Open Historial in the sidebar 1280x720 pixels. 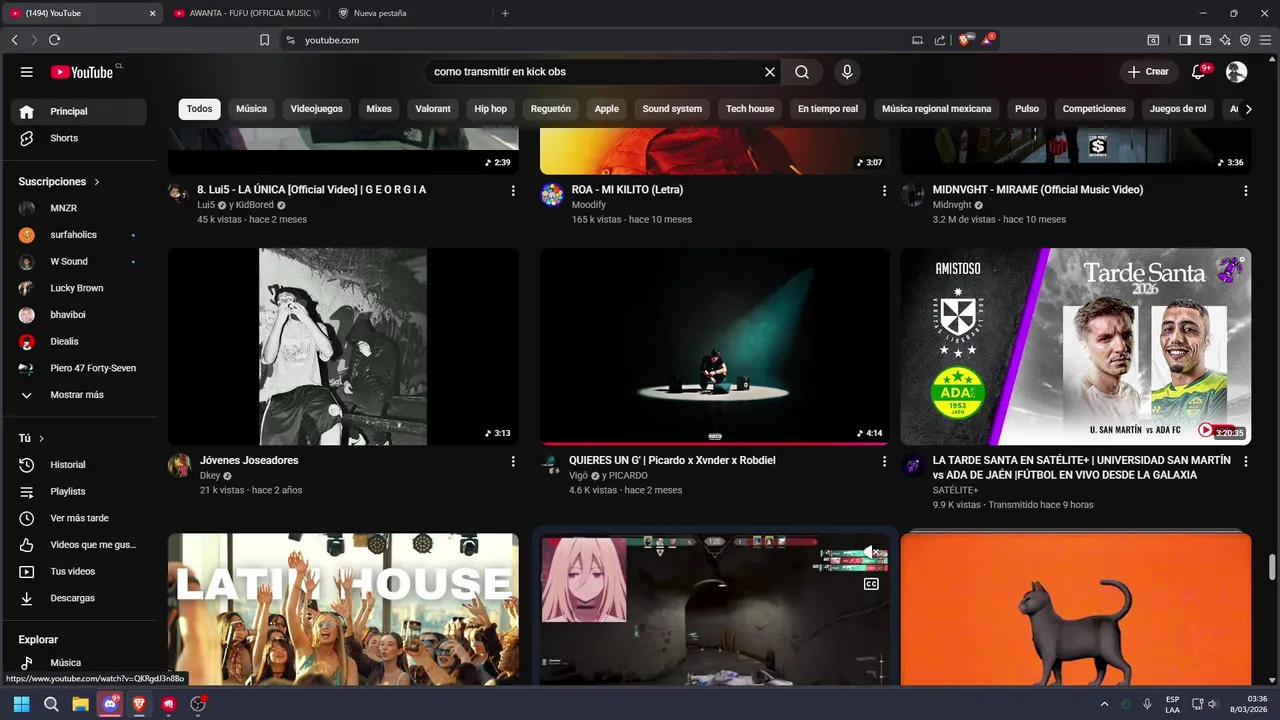pyautogui.click(x=78, y=465)
